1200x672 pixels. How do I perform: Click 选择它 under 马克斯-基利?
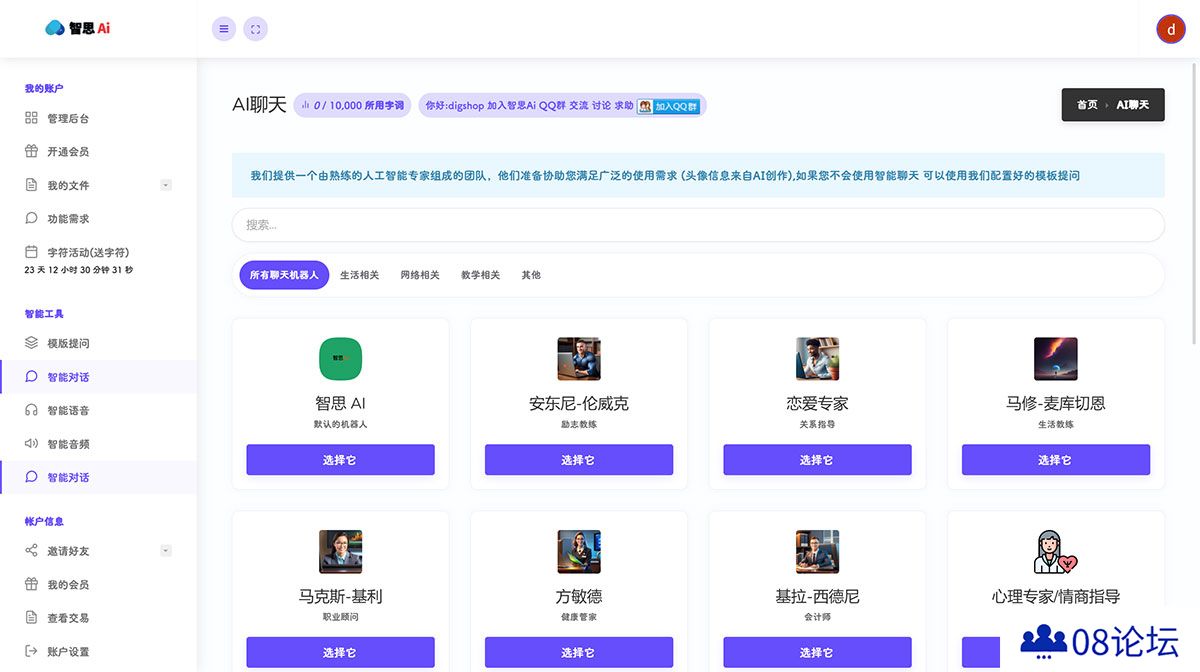click(x=340, y=652)
